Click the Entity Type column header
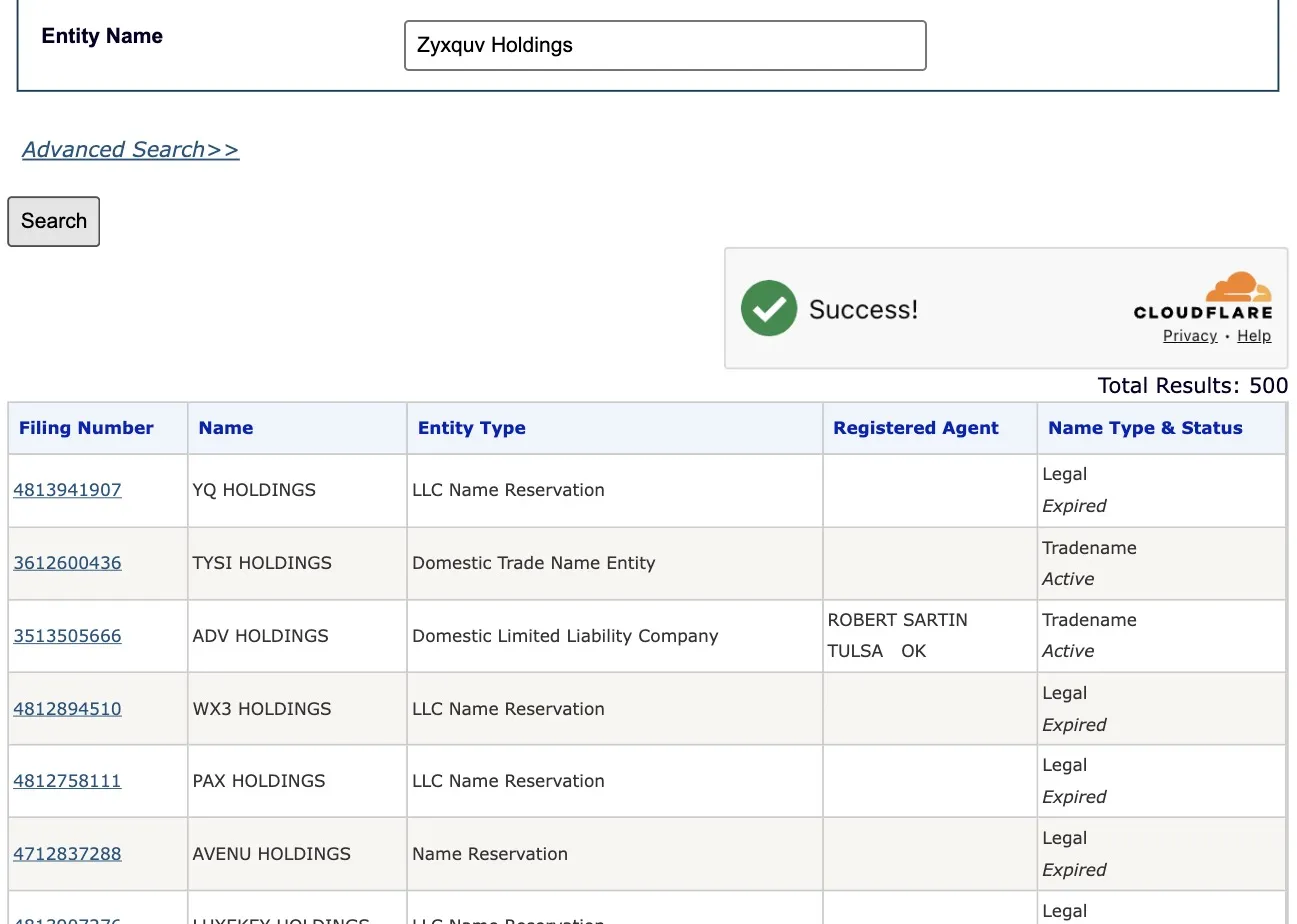This screenshot has height=924, width=1297. click(x=615, y=428)
